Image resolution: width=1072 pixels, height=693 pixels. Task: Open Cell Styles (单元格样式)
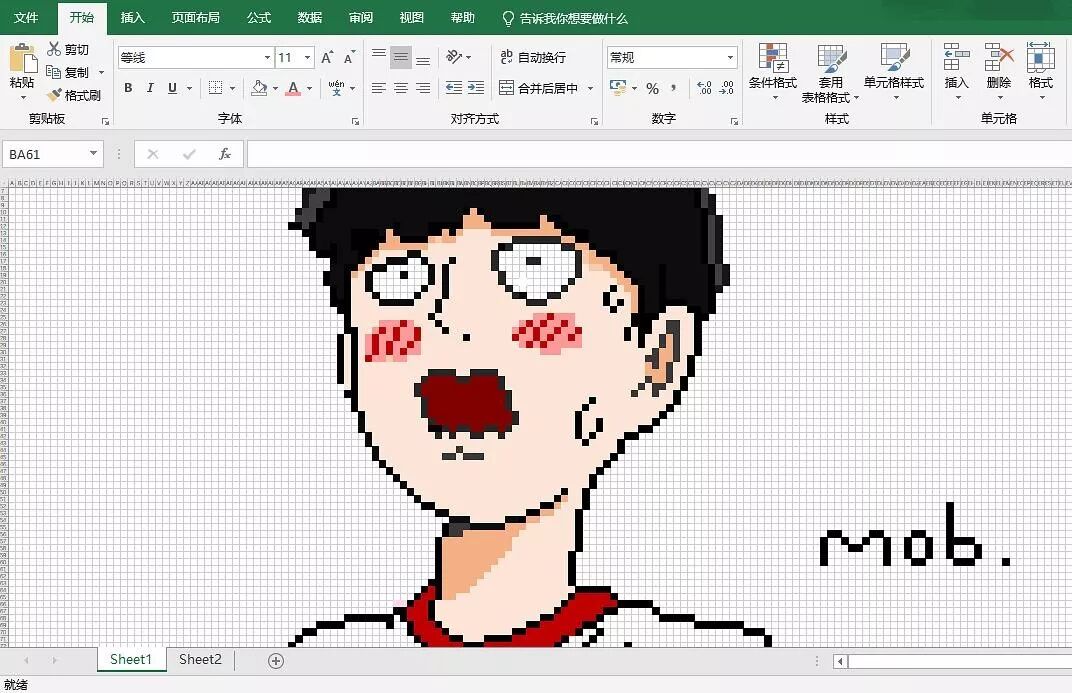point(894,71)
